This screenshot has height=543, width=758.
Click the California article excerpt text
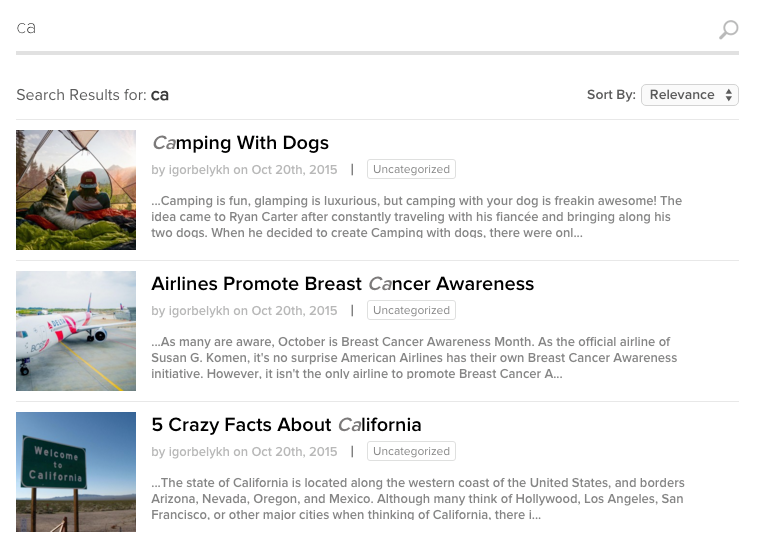418,499
